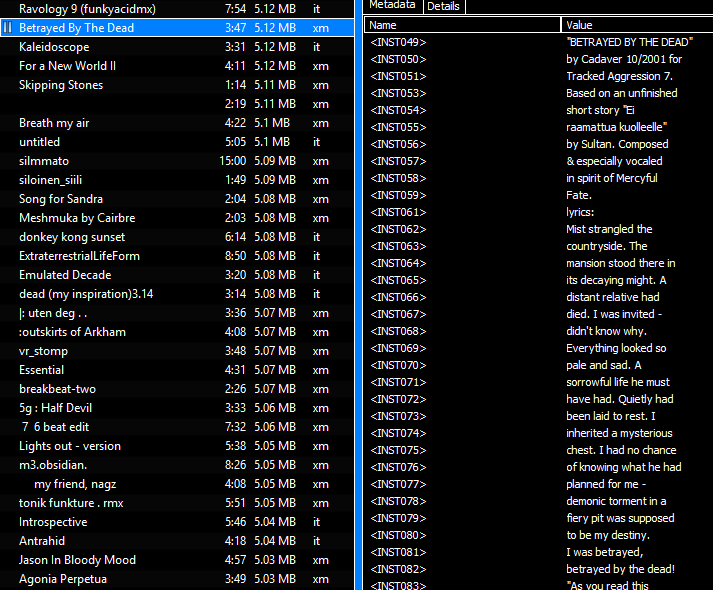713x590 pixels.
Task: Select the m3.obsidian. track
Action: point(52,465)
